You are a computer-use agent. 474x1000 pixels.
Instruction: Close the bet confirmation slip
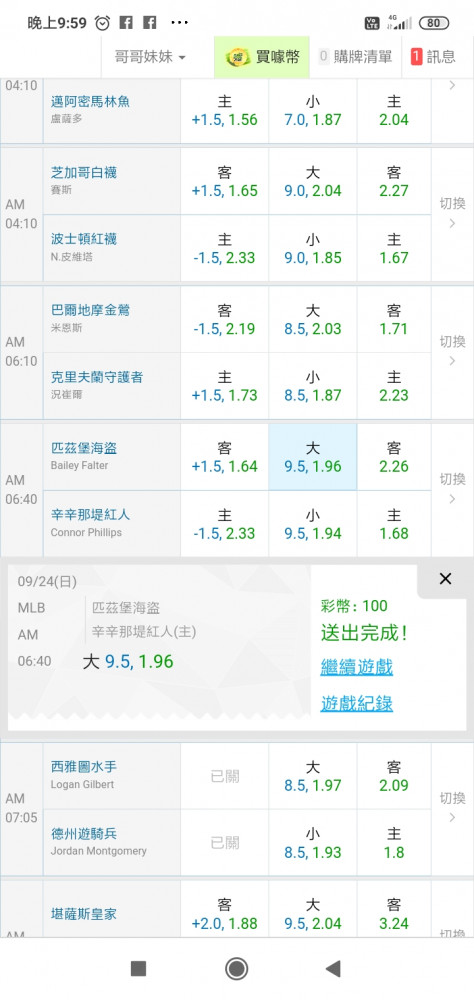(445, 578)
